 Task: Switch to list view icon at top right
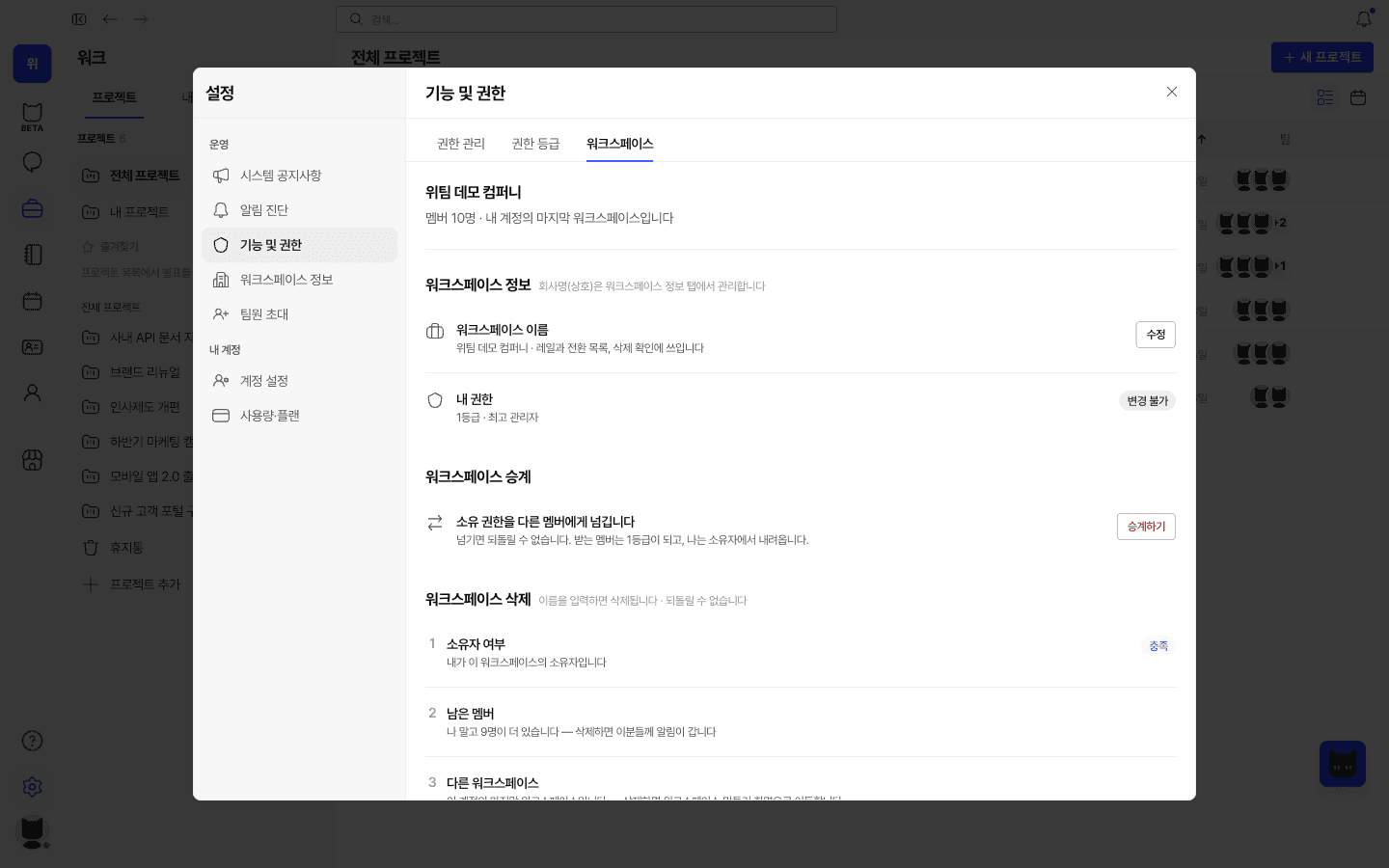pos(1325,97)
